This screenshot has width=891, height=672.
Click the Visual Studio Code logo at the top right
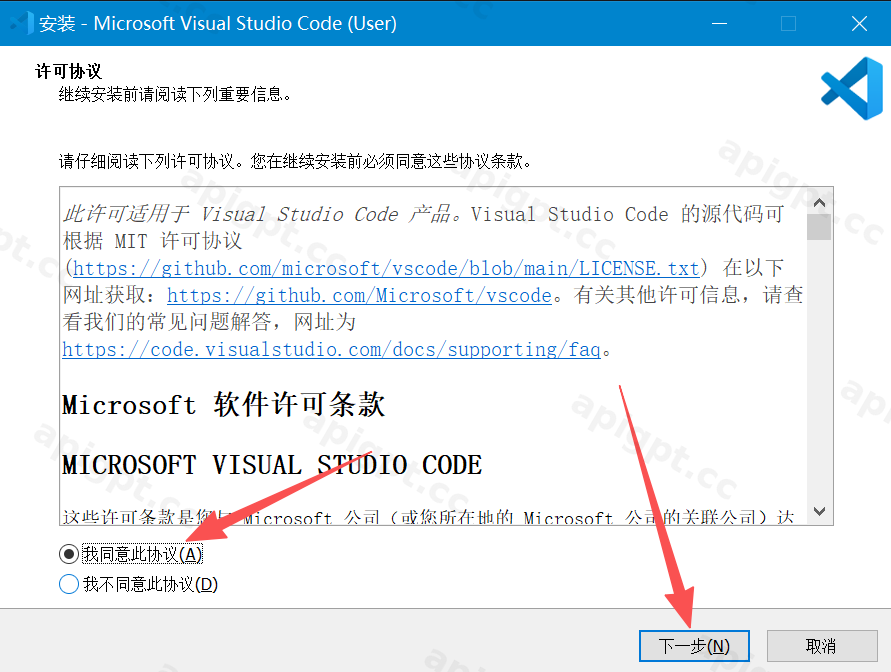[x=852, y=89]
